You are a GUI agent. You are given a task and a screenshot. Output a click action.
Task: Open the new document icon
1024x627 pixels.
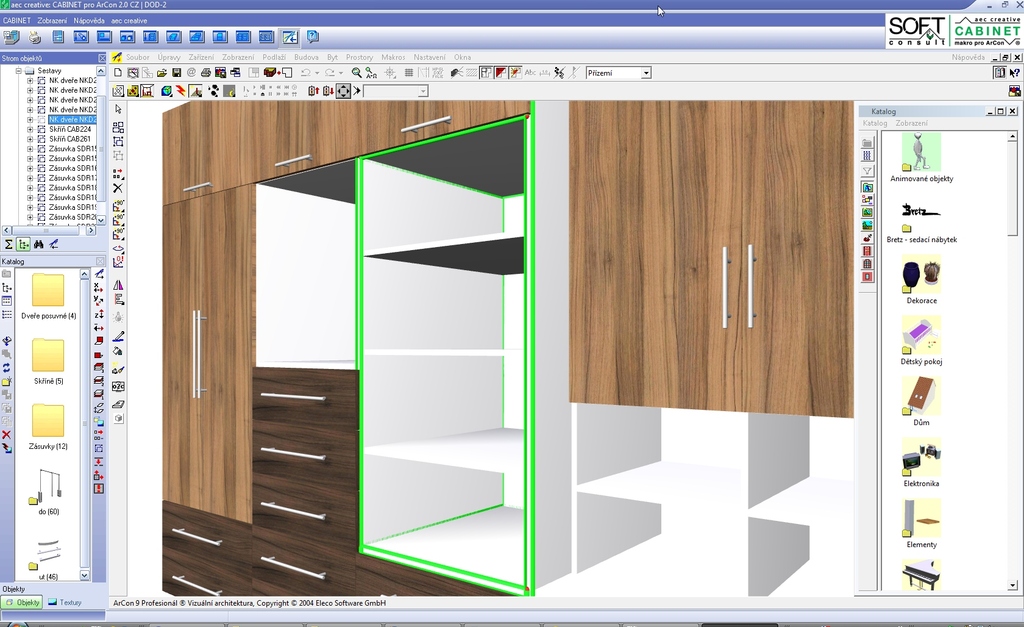118,73
